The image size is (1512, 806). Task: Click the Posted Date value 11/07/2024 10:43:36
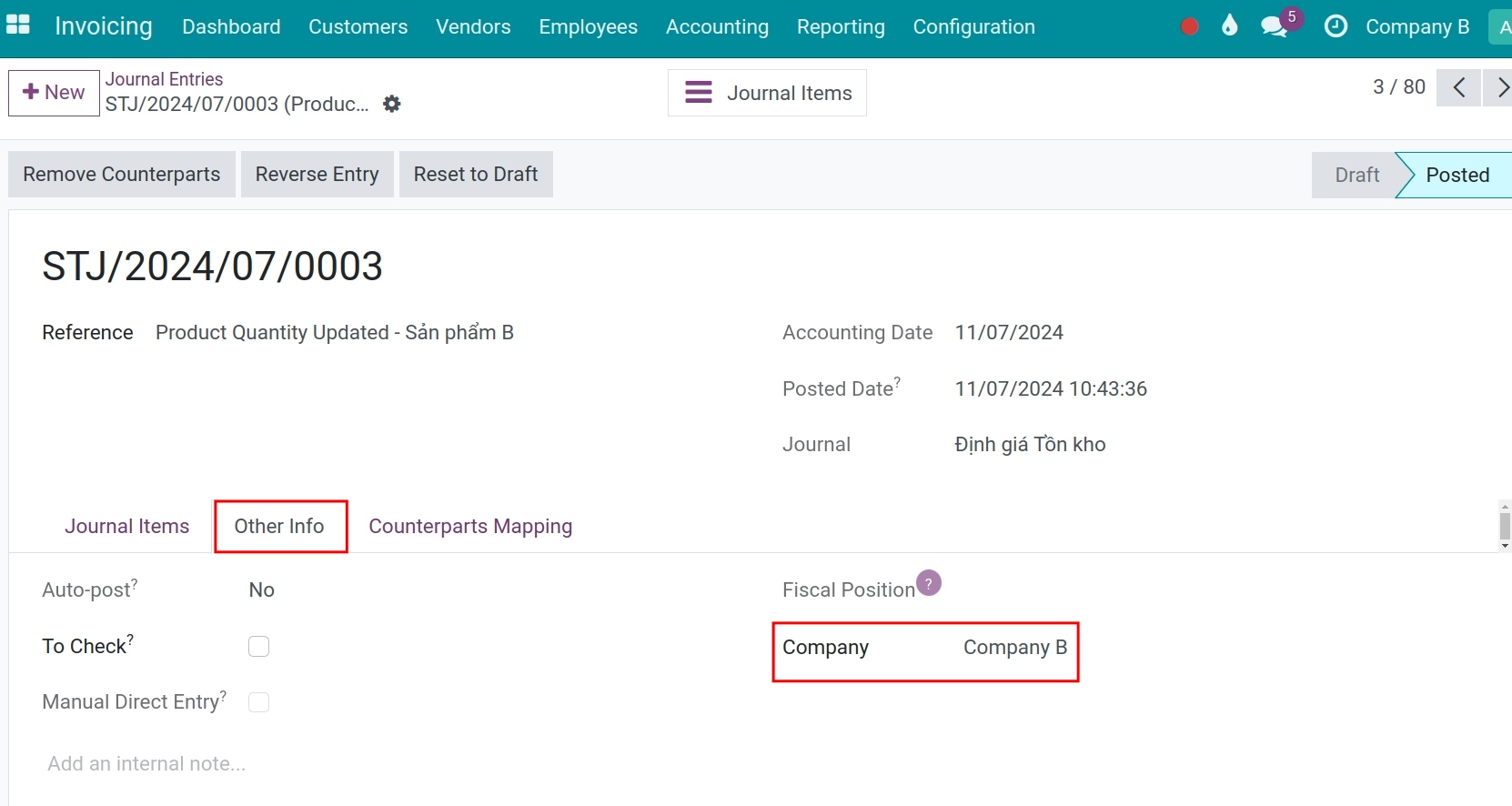pyautogui.click(x=1051, y=388)
